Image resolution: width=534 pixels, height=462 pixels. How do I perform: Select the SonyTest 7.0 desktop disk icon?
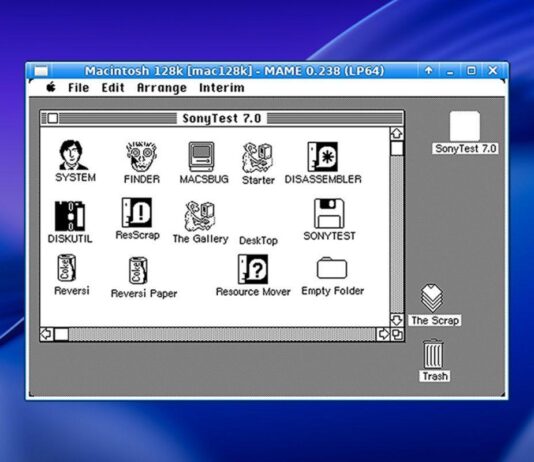[465, 126]
